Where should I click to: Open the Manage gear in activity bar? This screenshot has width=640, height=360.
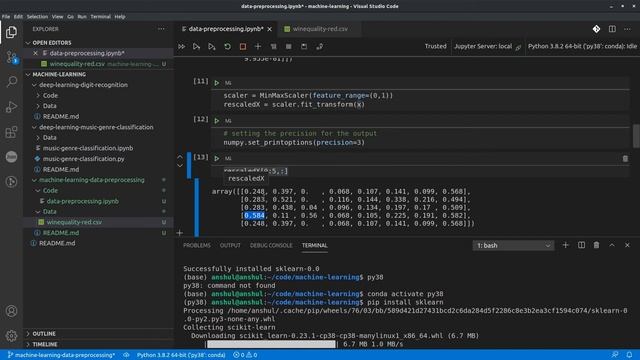[x=11, y=336]
